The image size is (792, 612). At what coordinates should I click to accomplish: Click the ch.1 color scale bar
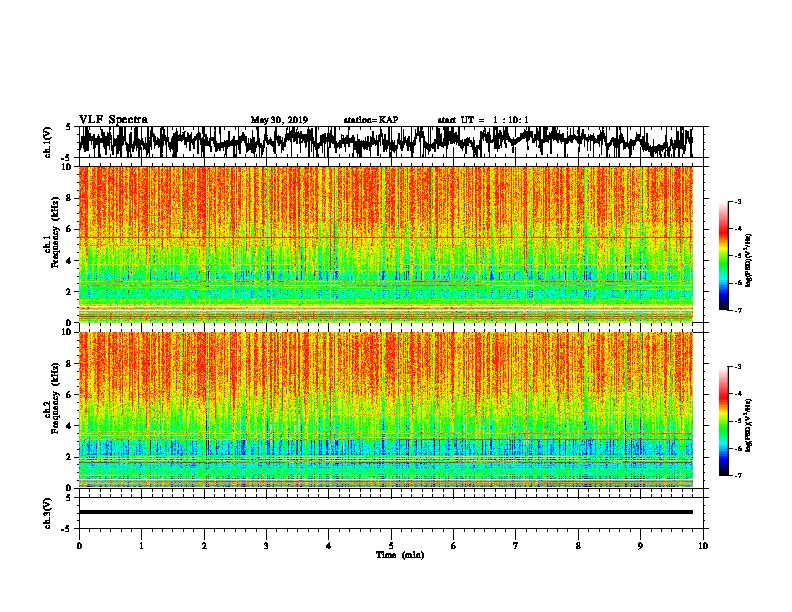(724, 256)
